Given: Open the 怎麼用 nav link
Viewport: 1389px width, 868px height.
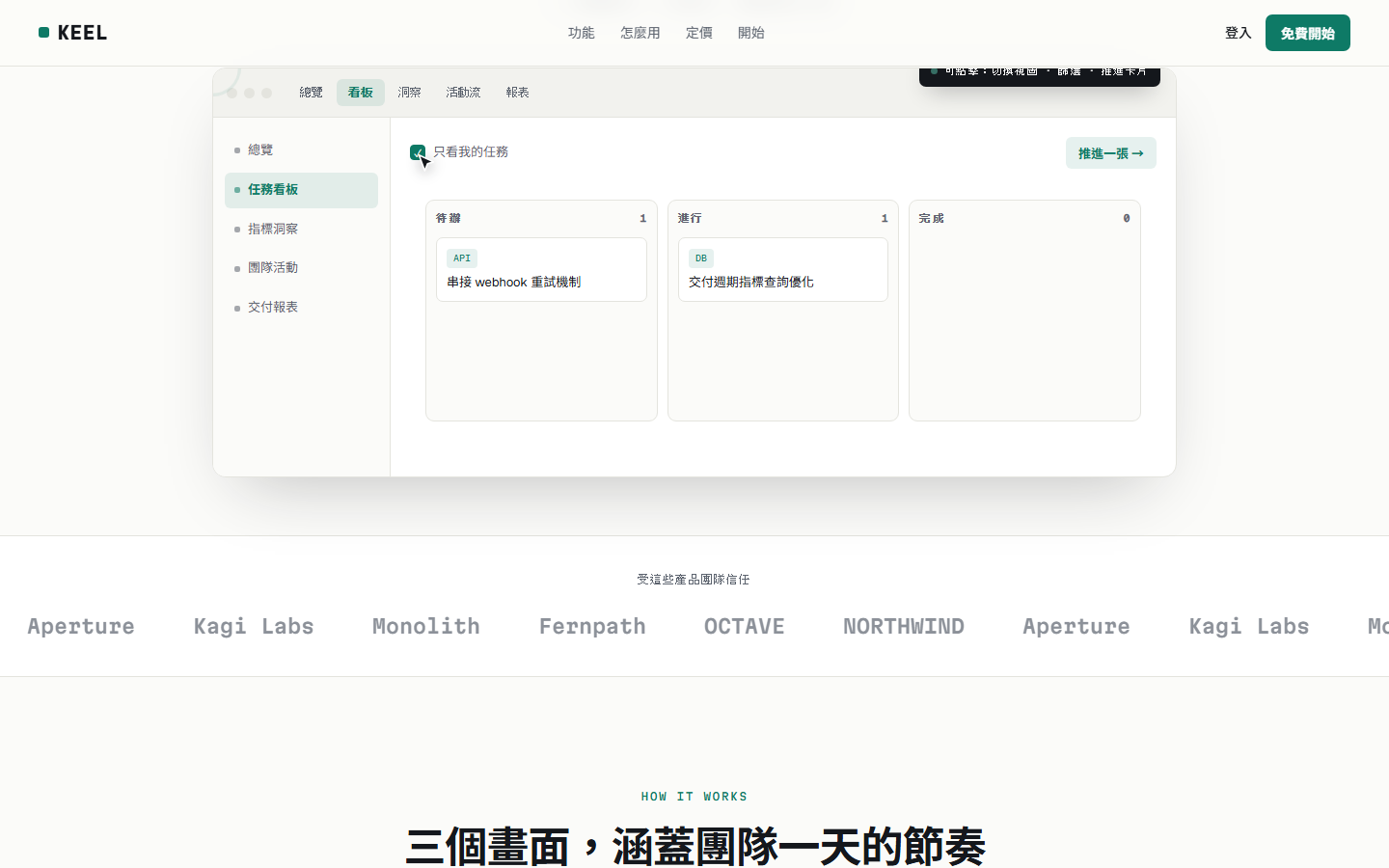Looking at the screenshot, I should coord(640,33).
